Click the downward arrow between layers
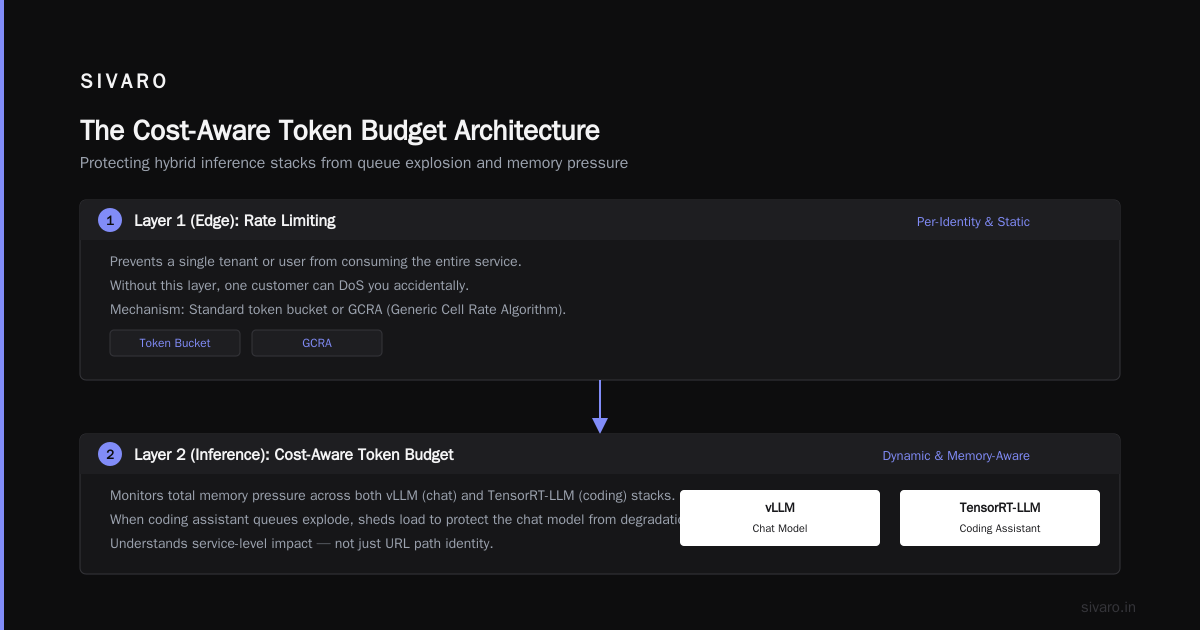 [x=600, y=407]
